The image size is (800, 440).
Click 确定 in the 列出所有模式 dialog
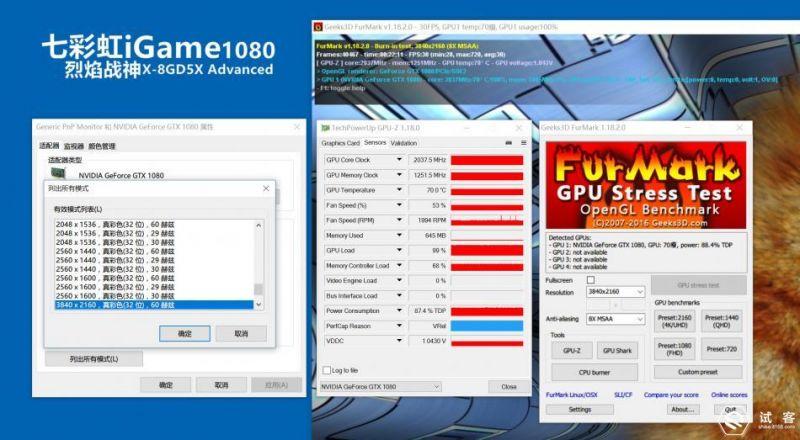(x=185, y=334)
